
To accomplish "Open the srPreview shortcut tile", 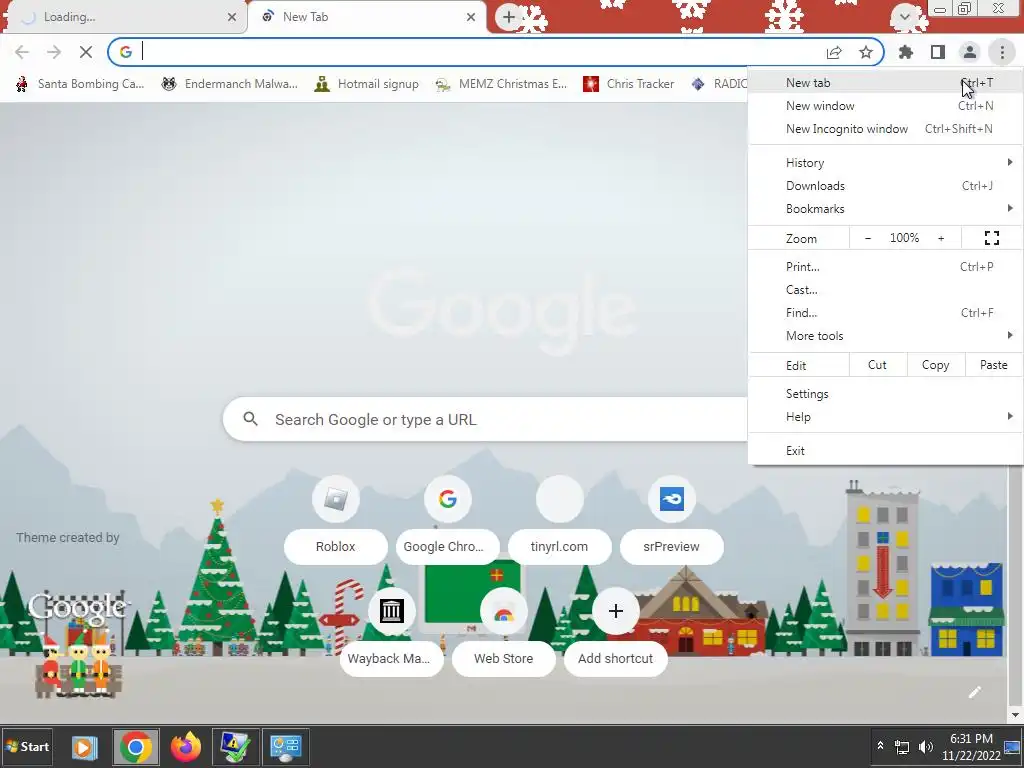I will coord(671,519).
